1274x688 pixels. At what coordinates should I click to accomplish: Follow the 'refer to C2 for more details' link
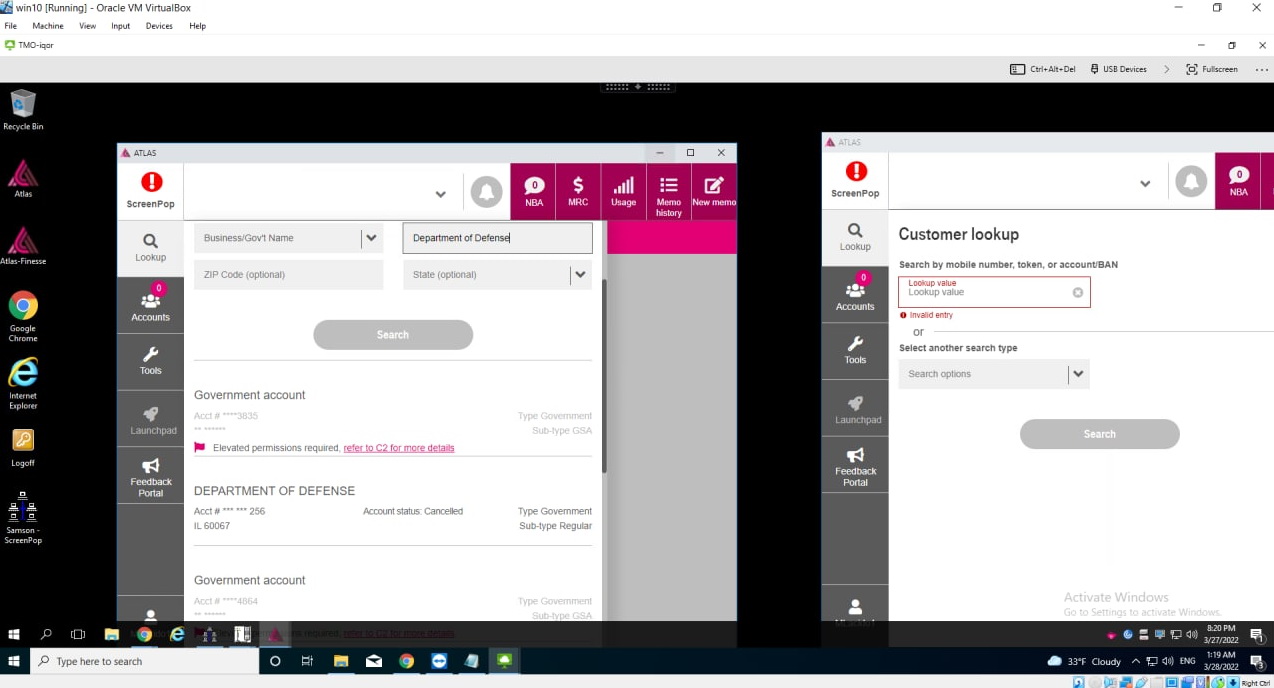tap(398, 448)
